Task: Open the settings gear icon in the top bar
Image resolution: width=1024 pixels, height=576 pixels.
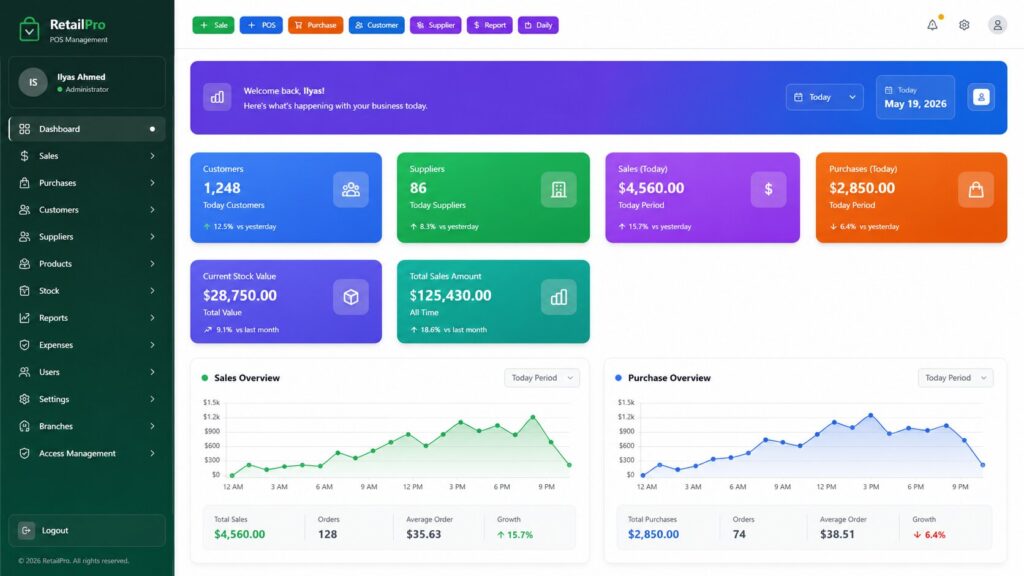Action: tap(964, 25)
